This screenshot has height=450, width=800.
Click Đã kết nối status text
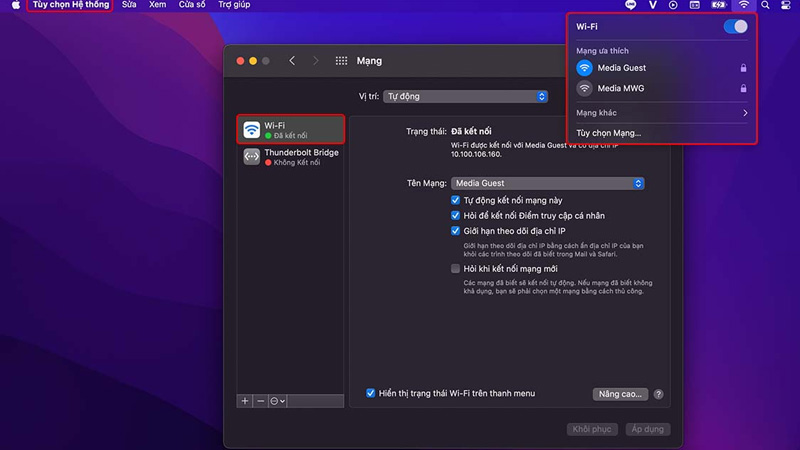pyautogui.click(x=471, y=131)
